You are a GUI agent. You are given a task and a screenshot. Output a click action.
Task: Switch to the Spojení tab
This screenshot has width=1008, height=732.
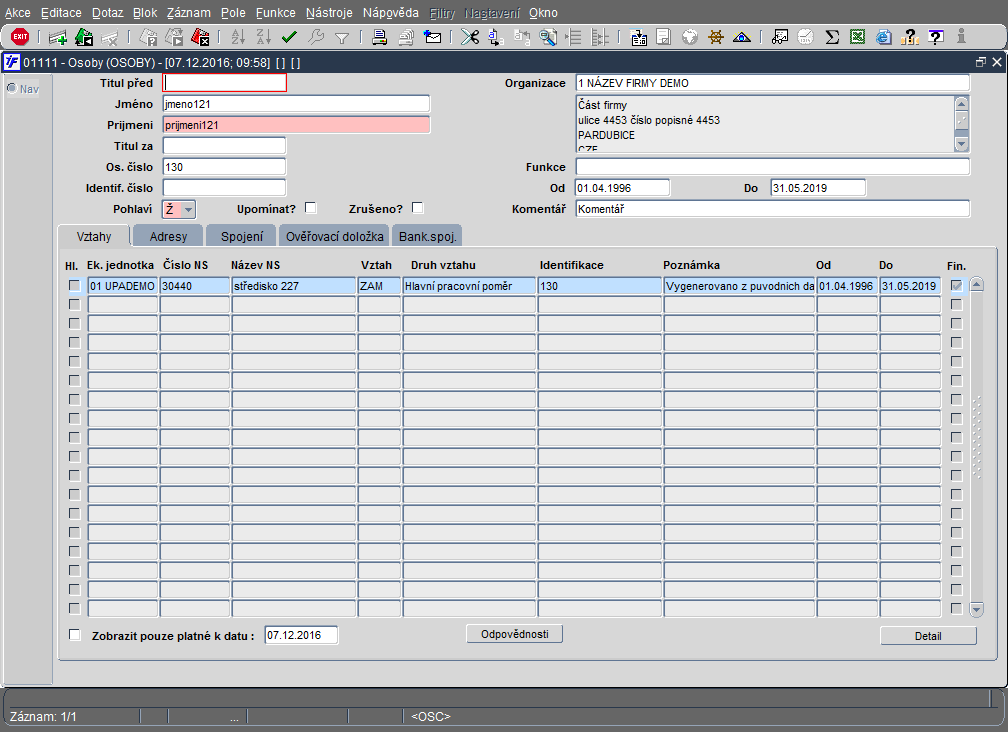242,237
